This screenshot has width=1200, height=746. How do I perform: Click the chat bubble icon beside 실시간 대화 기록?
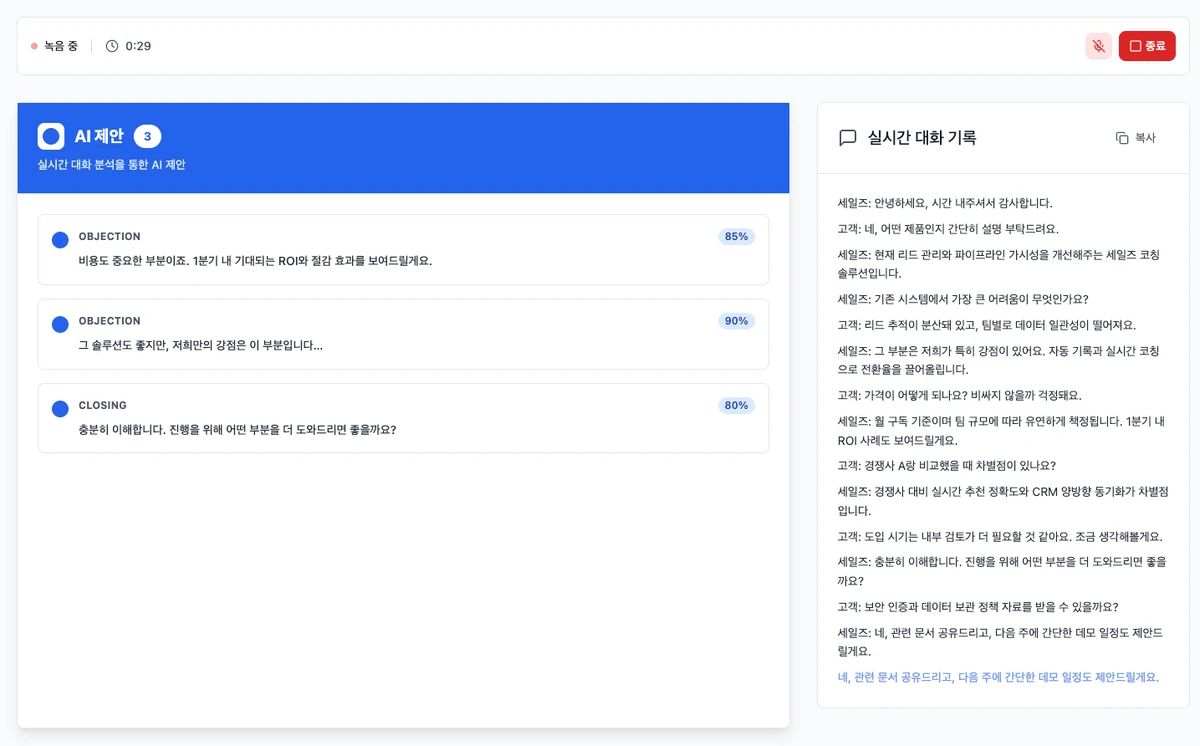[x=848, y=138]
